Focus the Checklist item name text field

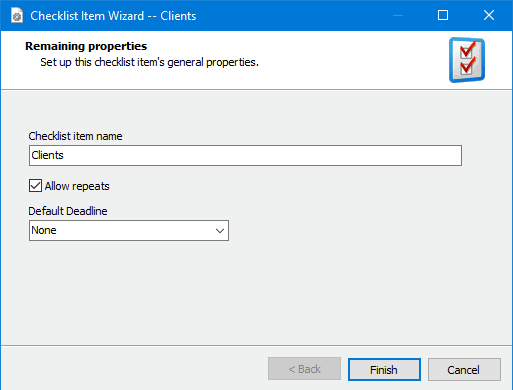point(245,155)
